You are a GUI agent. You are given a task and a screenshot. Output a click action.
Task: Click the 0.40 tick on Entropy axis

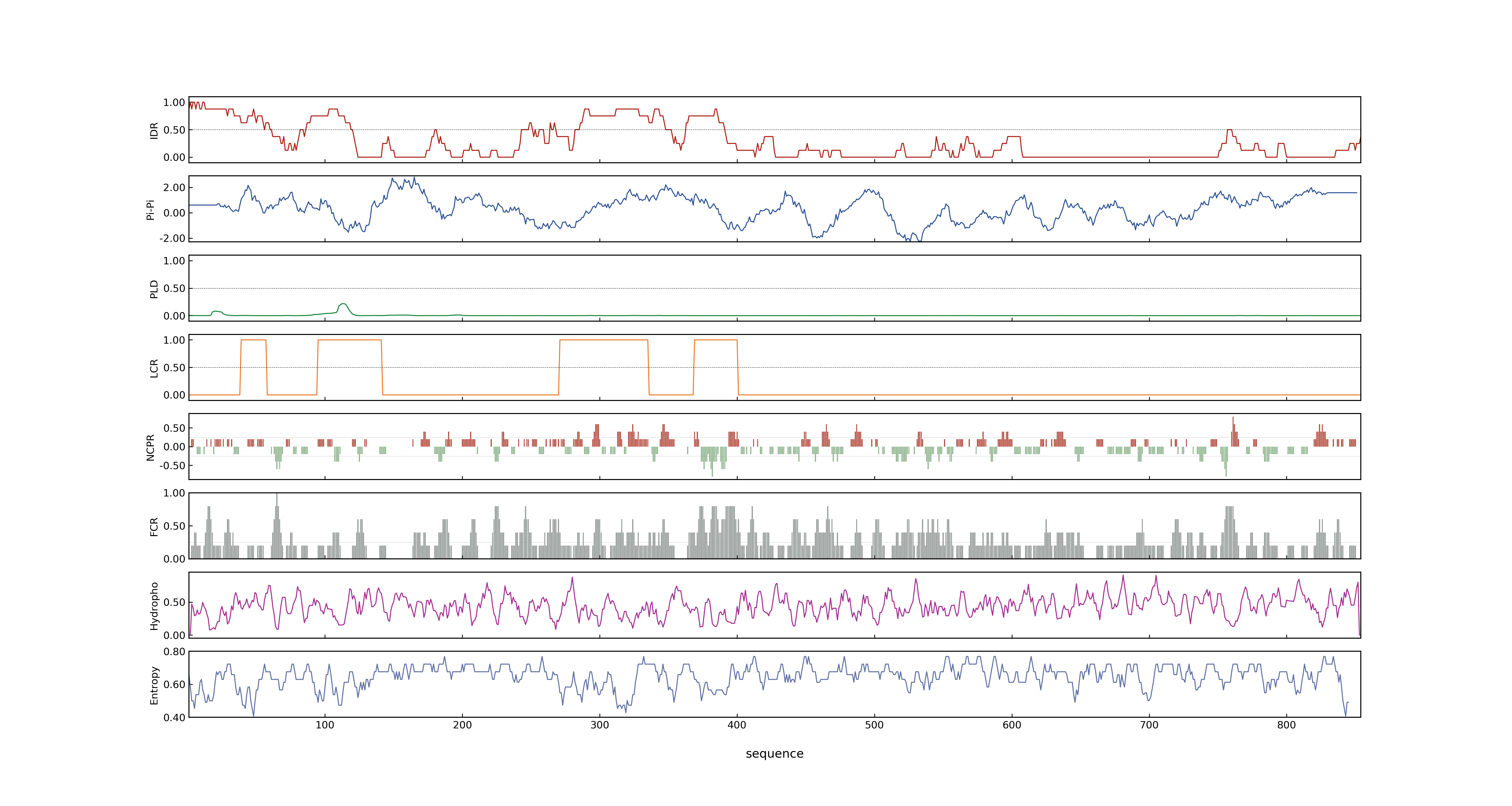point(174,717)
